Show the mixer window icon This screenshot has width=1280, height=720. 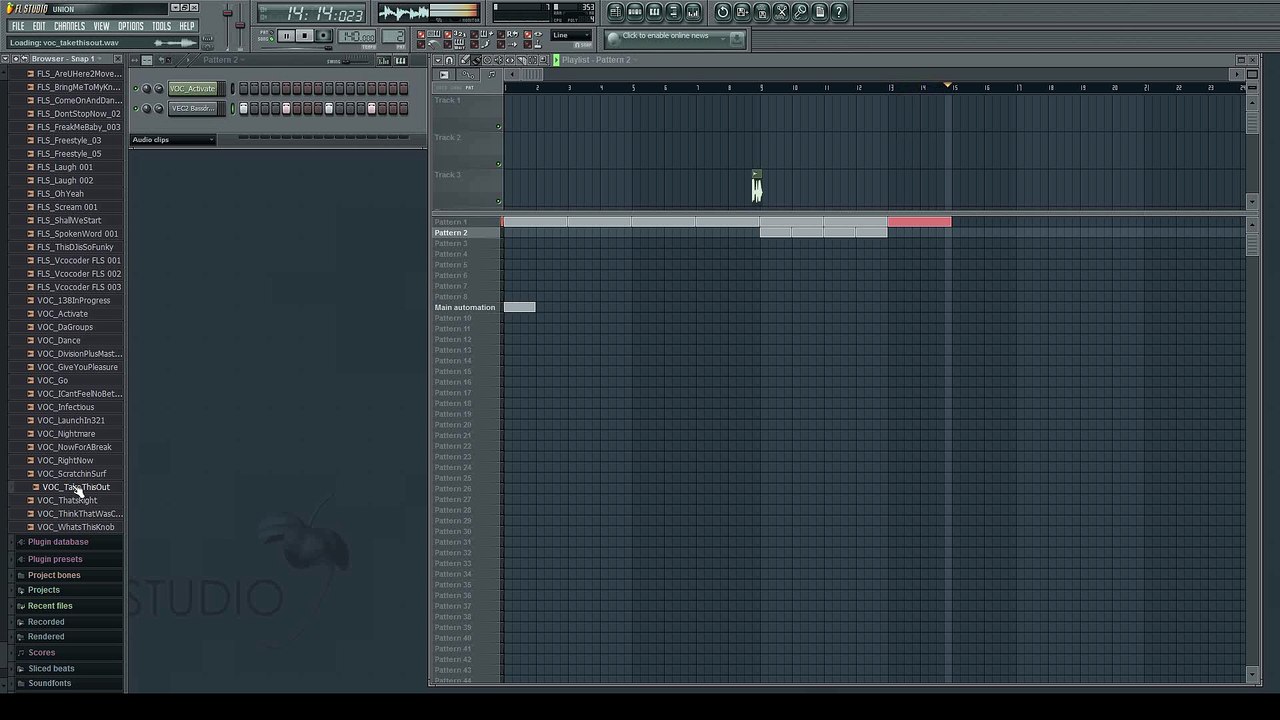(693, 12)
